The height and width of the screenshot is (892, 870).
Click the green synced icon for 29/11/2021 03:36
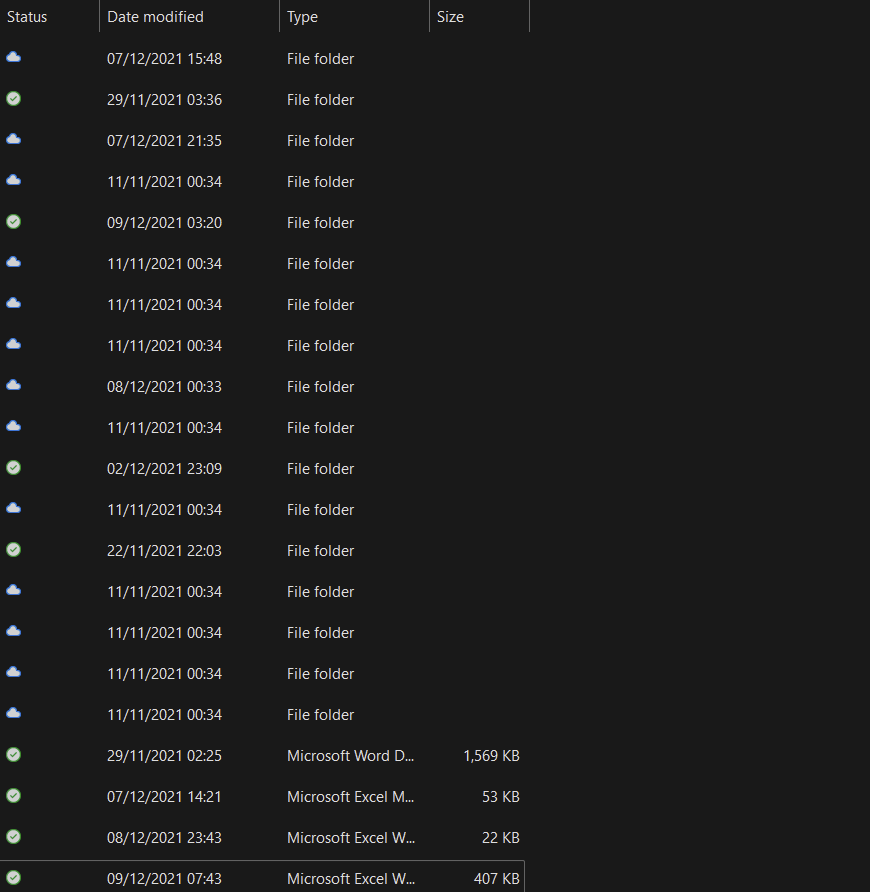click(x=14, y=99)
